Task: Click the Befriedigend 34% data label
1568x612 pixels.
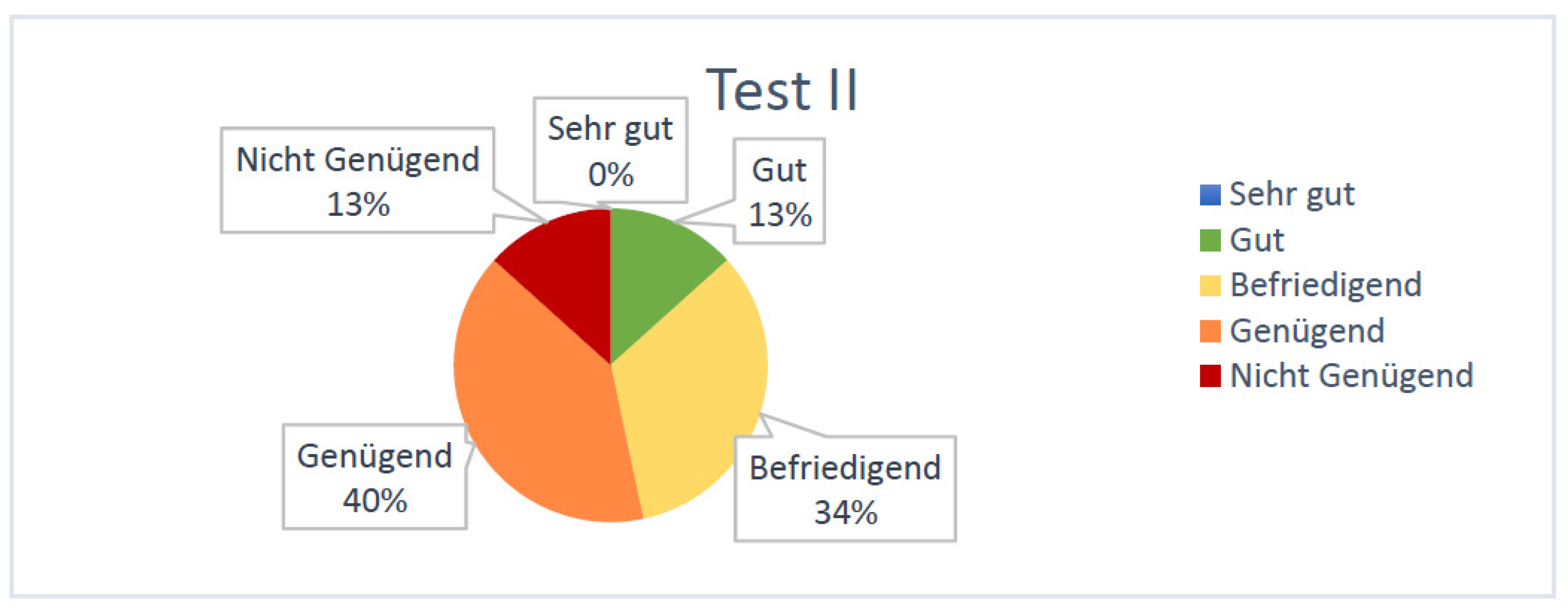Action: point(845,489)
